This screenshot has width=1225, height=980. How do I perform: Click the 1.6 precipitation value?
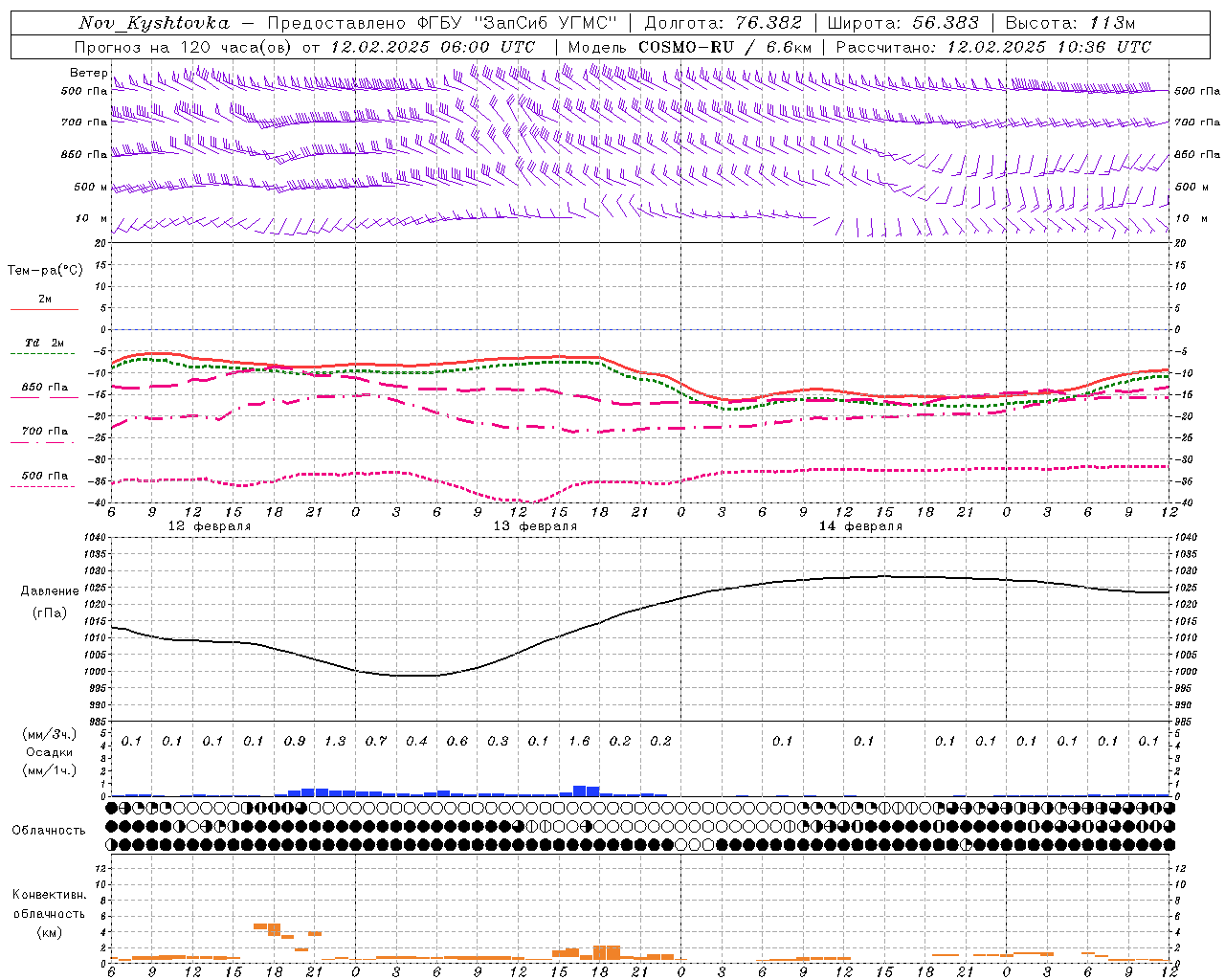point(579,741)
